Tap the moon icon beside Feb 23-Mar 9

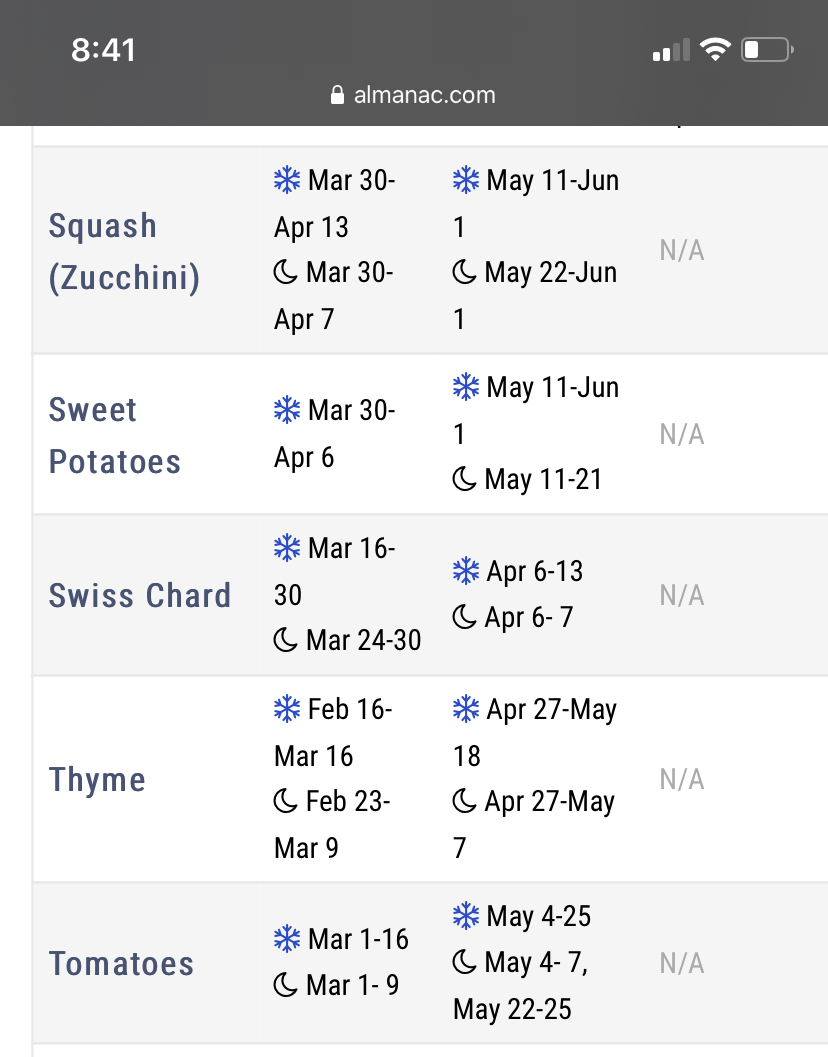coord(285,801)
